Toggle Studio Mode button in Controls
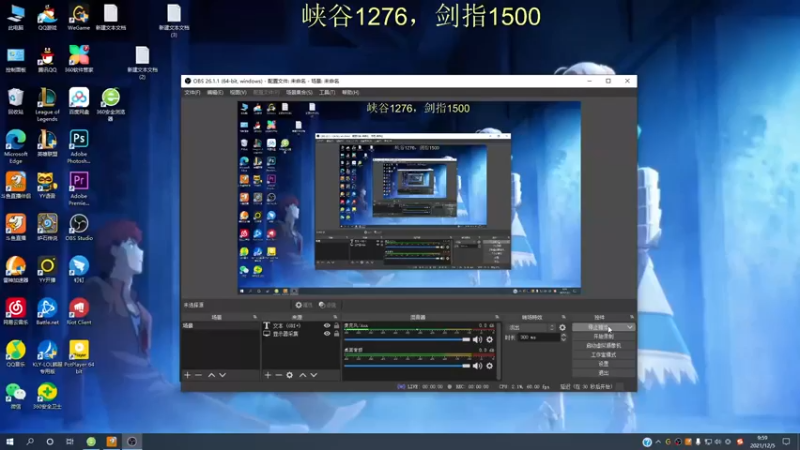The height and width of the screenshot is (450, 800). 604,355
